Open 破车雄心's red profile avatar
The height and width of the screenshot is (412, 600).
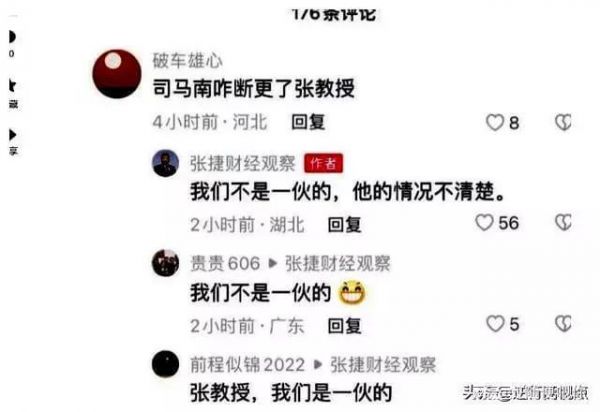tap(117, 73)
